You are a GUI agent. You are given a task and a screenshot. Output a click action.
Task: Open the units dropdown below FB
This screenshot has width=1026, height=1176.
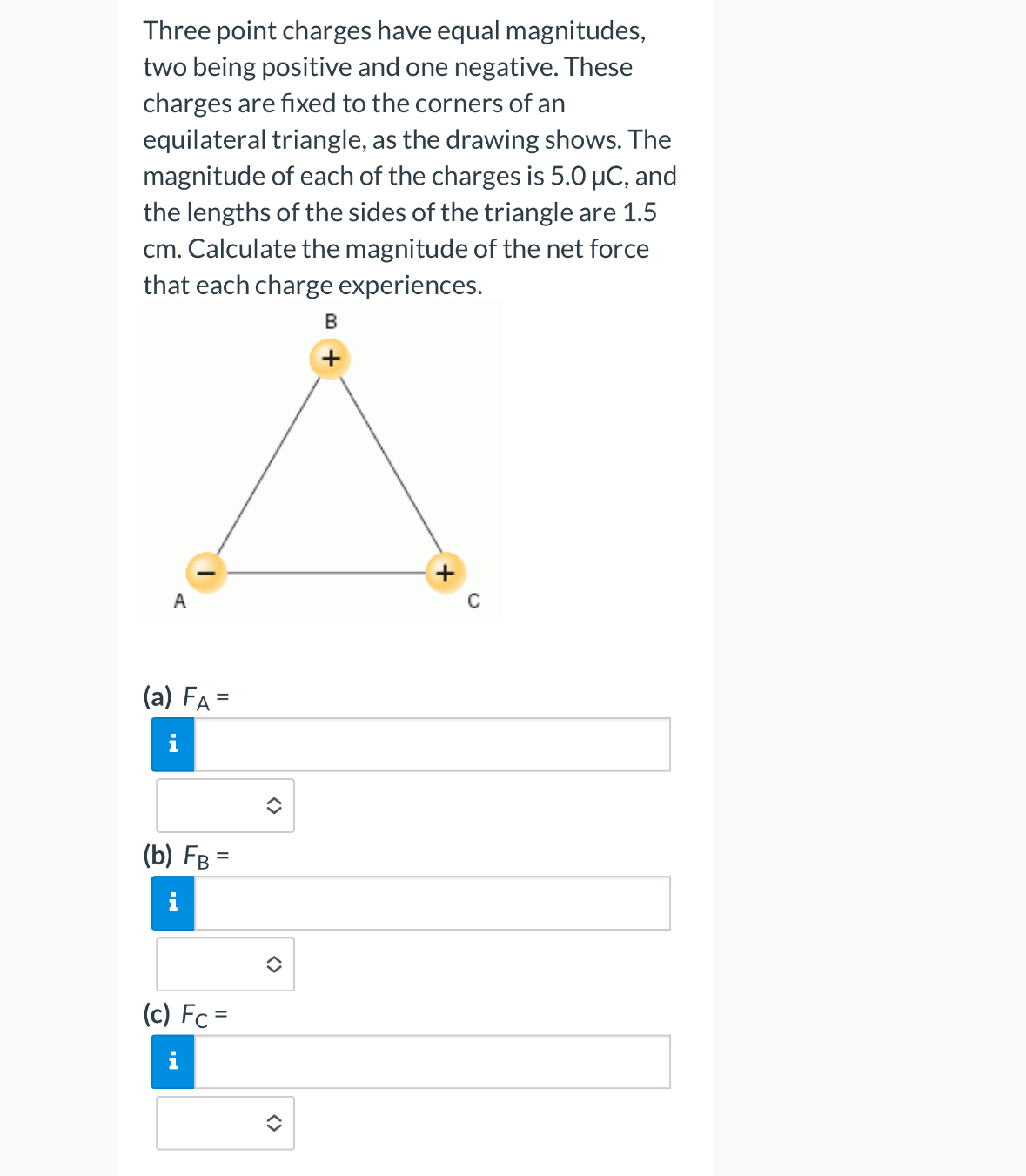pos(225,964)
